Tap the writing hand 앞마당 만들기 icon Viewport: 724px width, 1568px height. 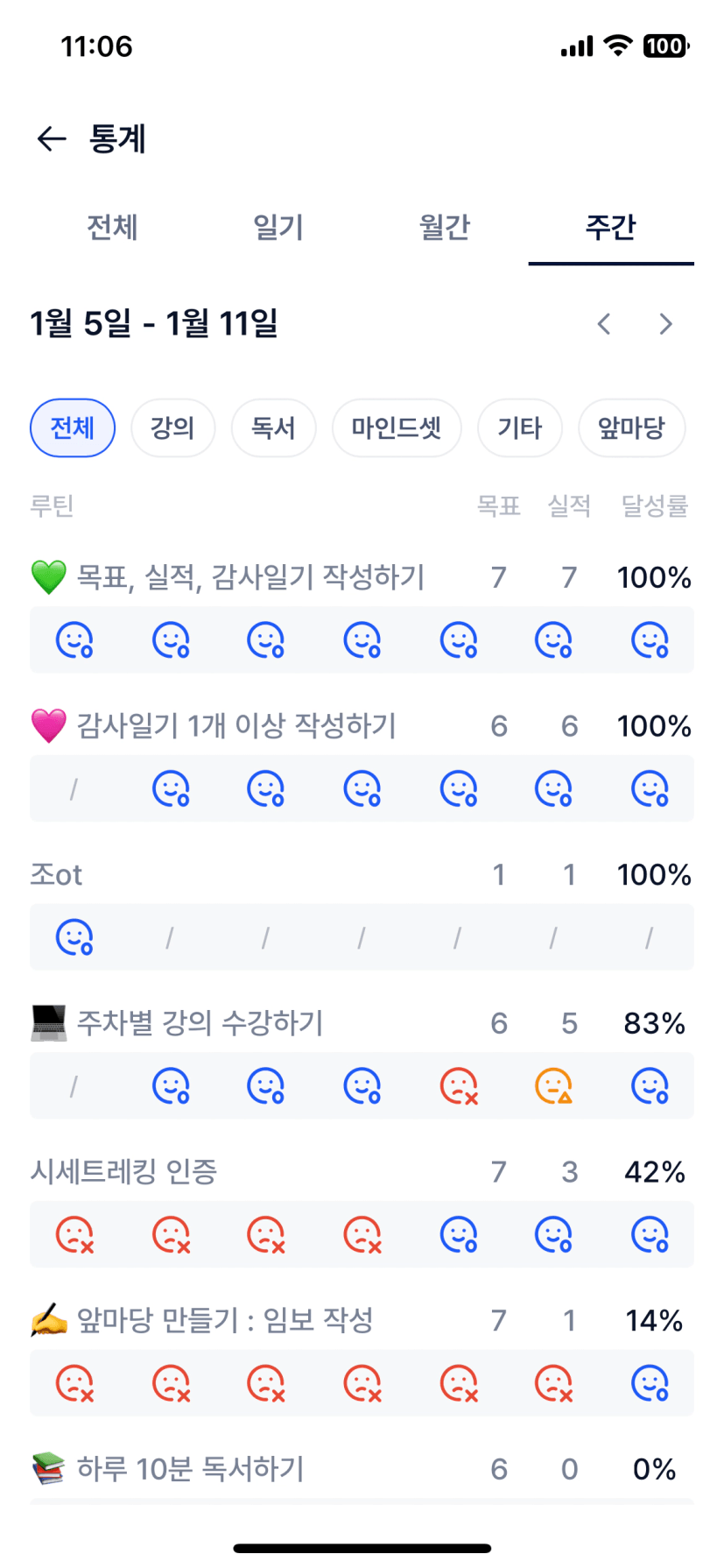(49, 1320)
